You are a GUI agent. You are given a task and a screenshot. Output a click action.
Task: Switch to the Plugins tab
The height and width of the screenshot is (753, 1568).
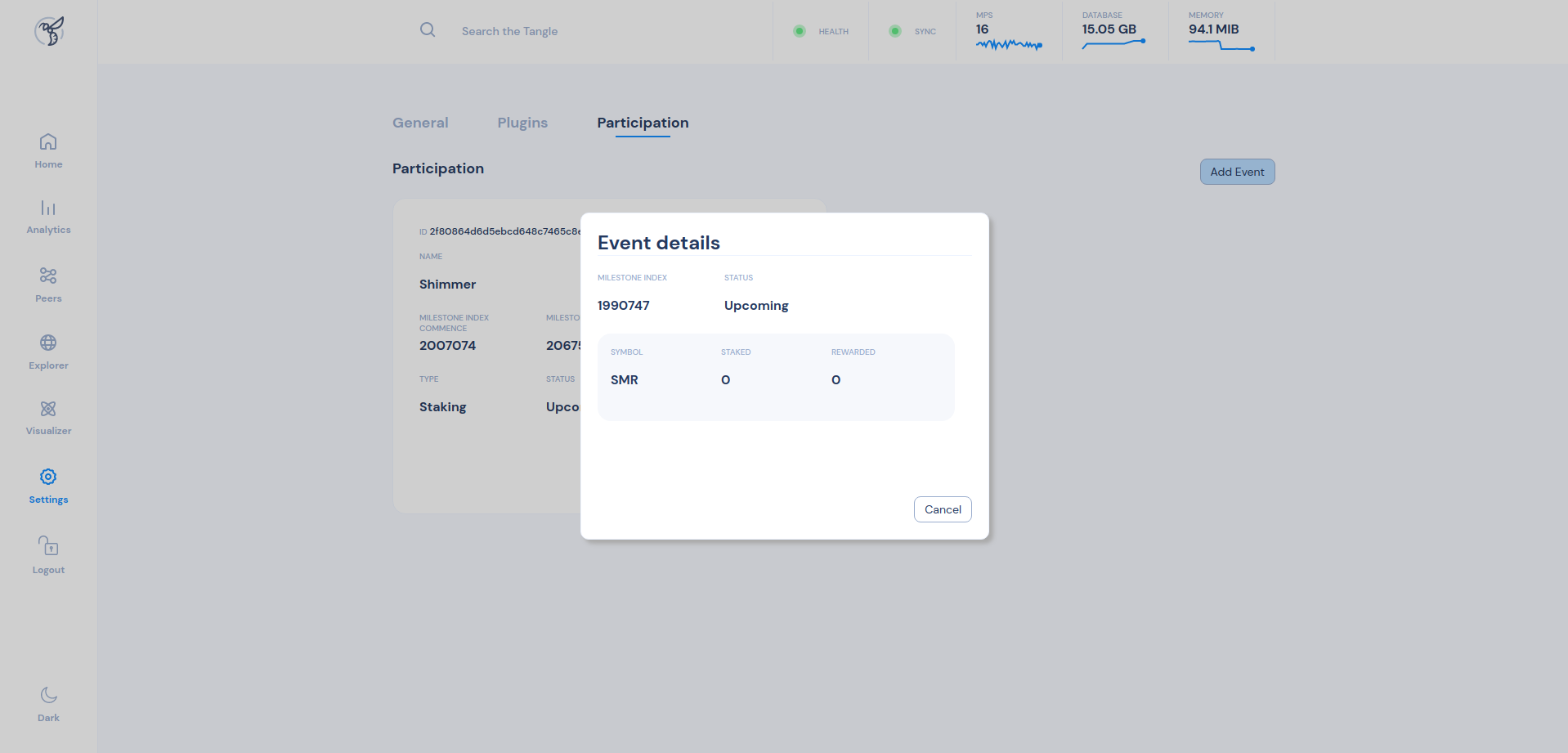tap(522, 123)
